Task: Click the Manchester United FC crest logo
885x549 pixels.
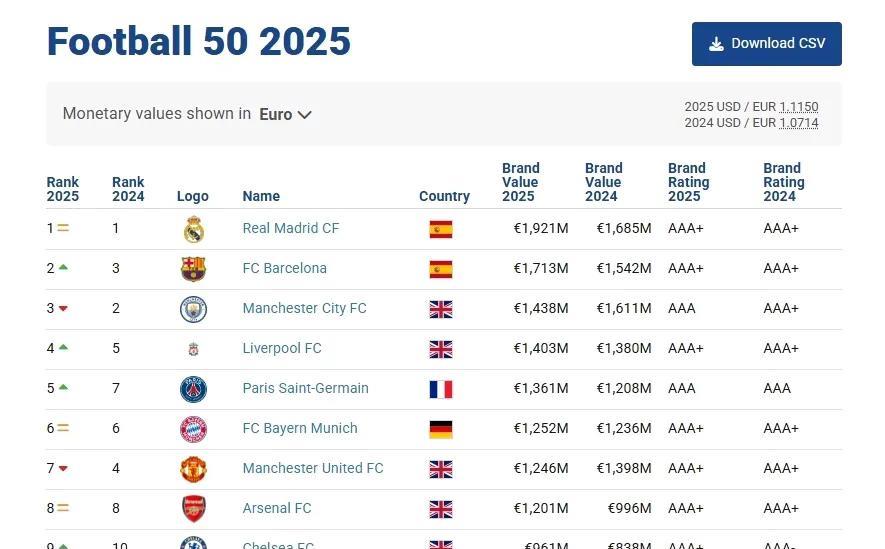Action: point(193,469)
